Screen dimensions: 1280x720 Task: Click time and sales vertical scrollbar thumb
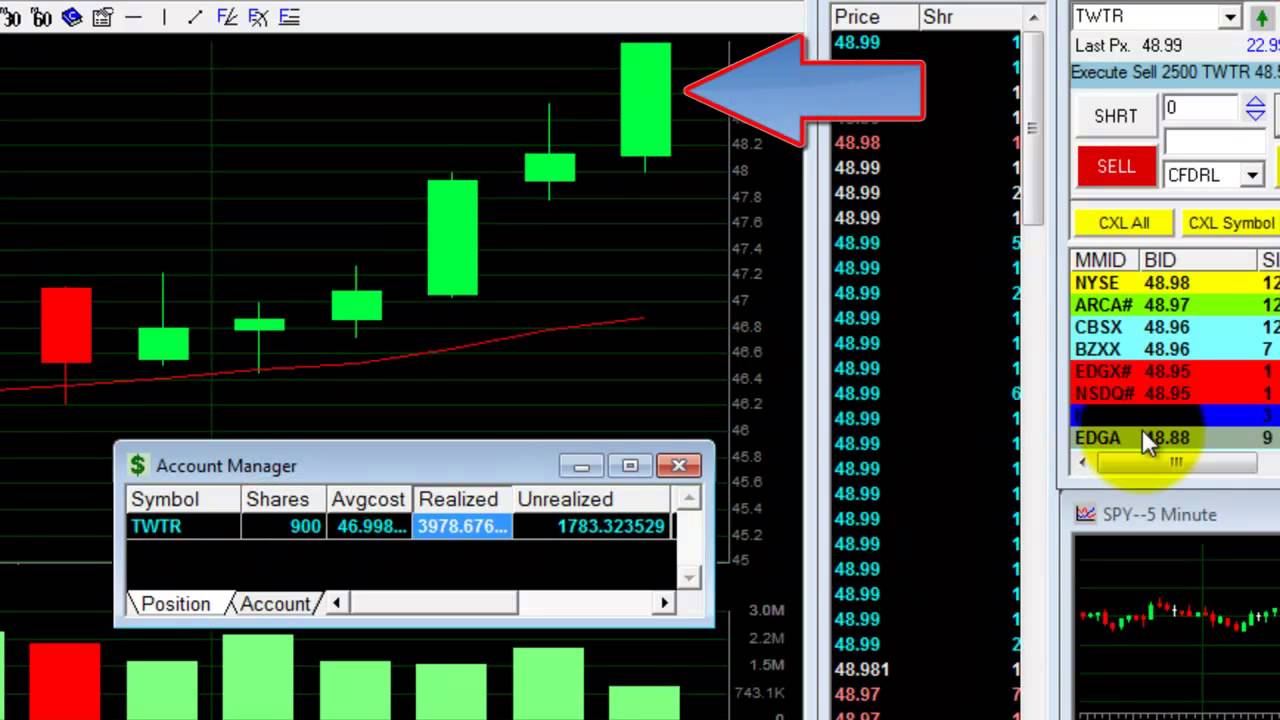tap(1031, 128)
